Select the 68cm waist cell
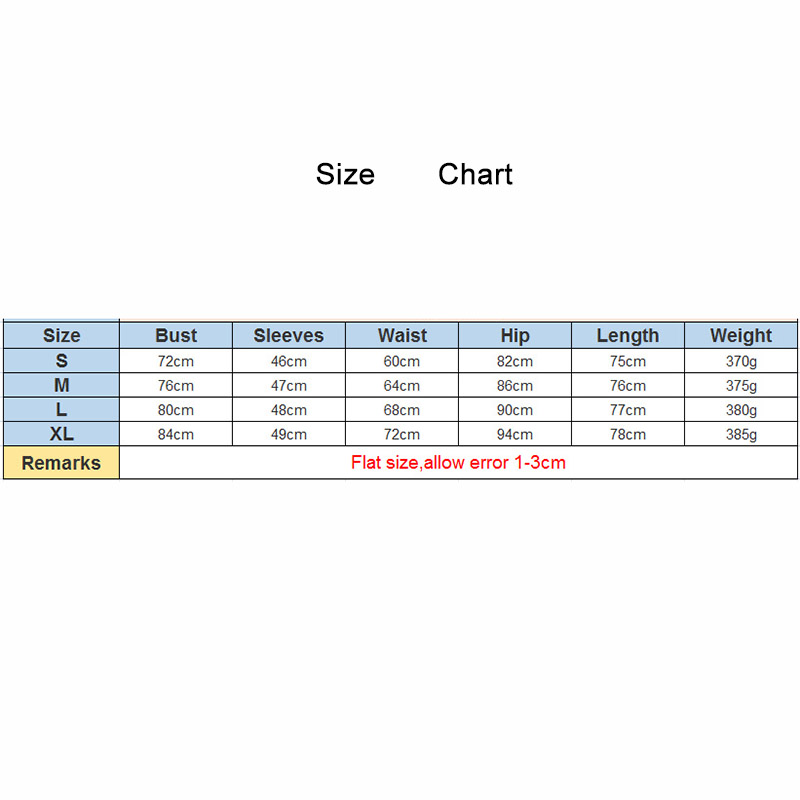The width and height of the screenshot is (800, 800). click(402, 410)
